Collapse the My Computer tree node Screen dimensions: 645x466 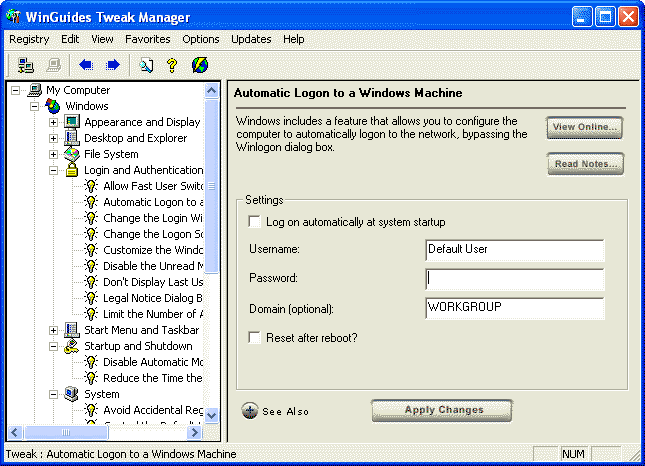(x=15, y=90)
